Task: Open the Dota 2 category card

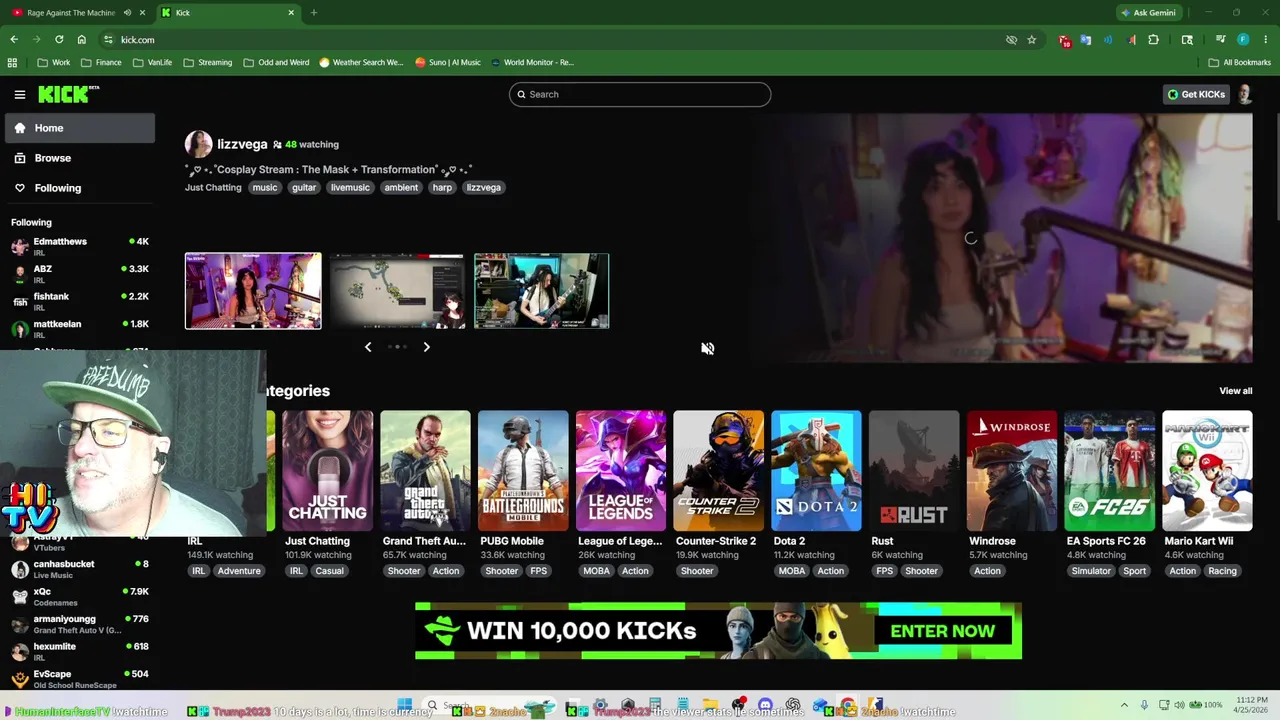Action: tap(816, 471)
